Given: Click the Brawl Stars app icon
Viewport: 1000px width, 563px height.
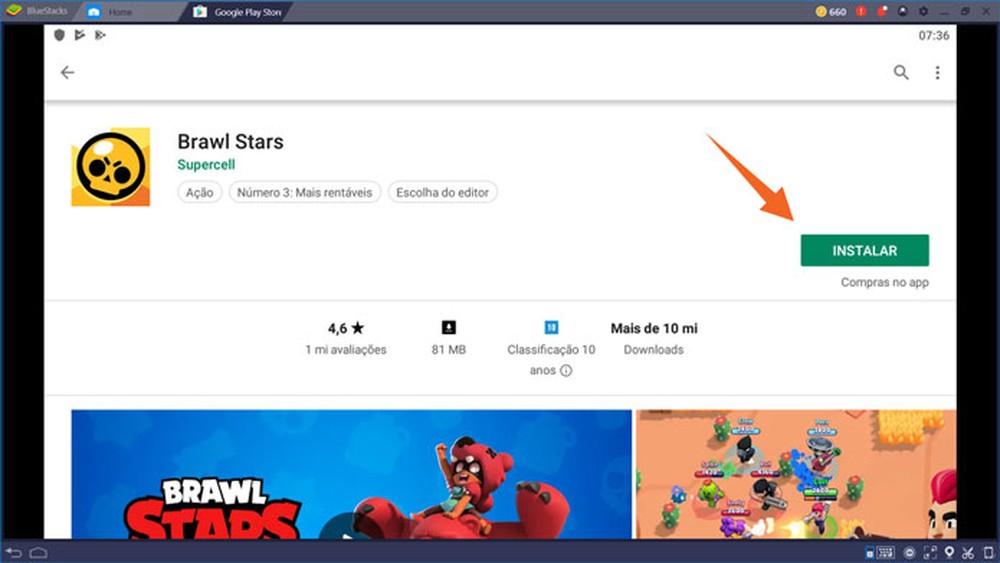Looking at the screenshot, I should [110, 167].
